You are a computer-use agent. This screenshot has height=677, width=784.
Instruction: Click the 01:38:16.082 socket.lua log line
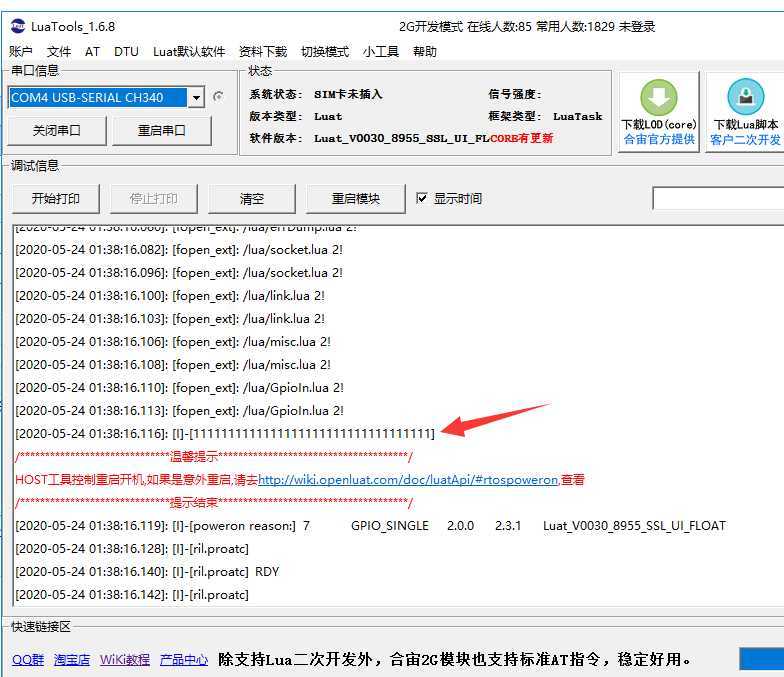[179, 250]
